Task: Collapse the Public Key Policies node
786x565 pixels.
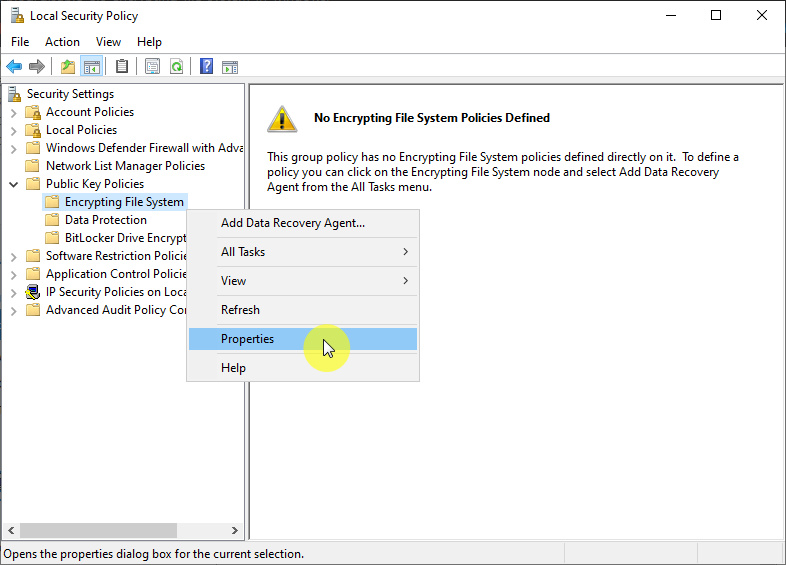Action: (x=13, y=184)
